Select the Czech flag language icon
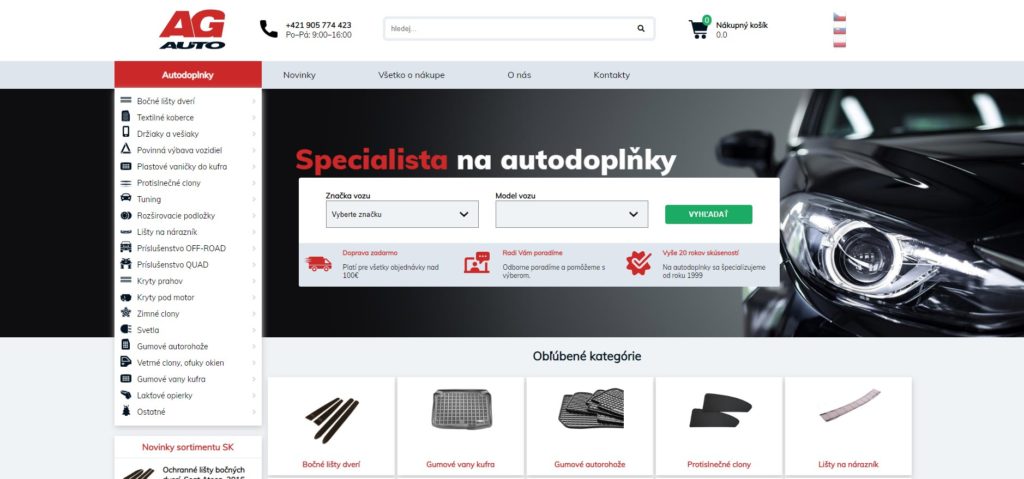This screenshot has width=1024, height=479. click(x=839, y=17)
